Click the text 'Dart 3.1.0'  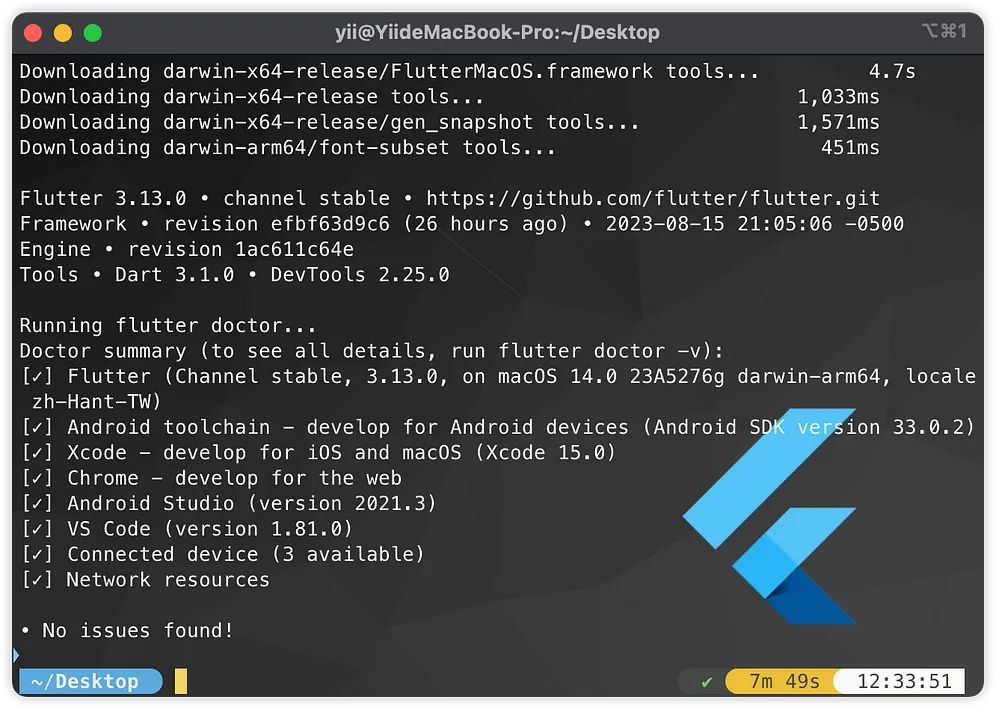click(175, 274)
